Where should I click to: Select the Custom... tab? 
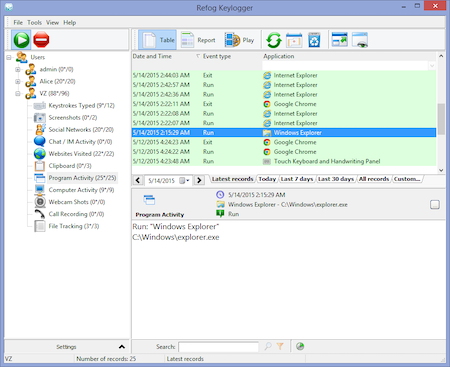coord(407,179)
